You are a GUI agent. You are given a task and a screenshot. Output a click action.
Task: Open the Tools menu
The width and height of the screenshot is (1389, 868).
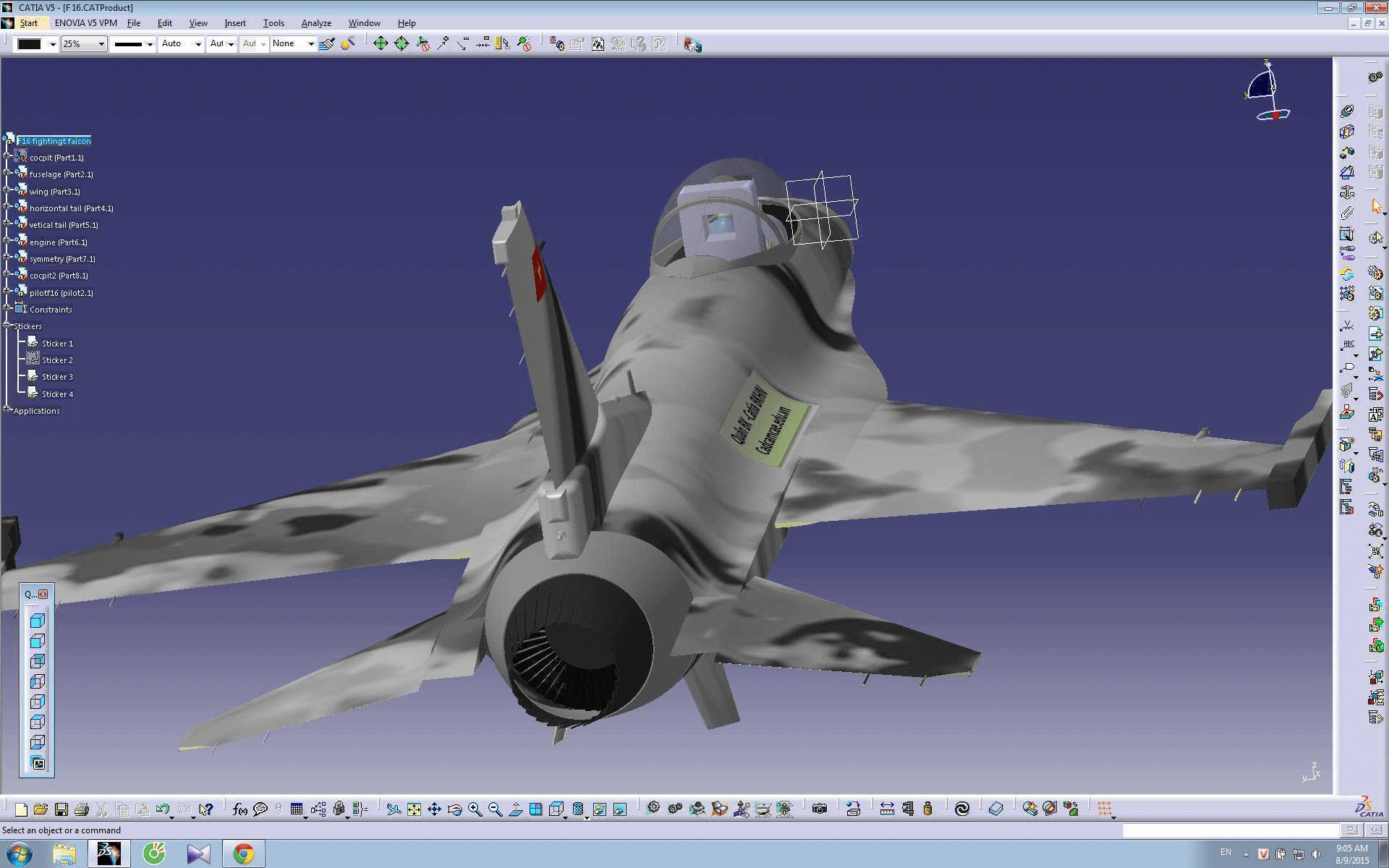(273, 23)
